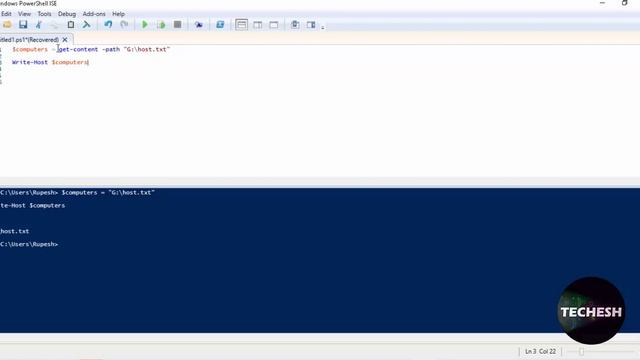
Task: Click the te-Host $computers console line
Action: click(x=33, y=205)
